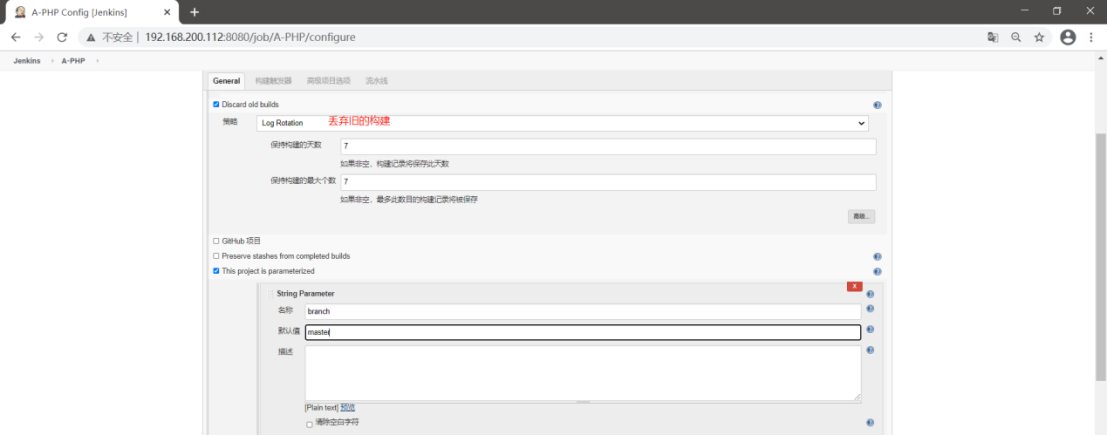Grab the String Parameter drag handle
This screenshot has width=1108, height=436.
pyautogui.click(x=270, y=294)
